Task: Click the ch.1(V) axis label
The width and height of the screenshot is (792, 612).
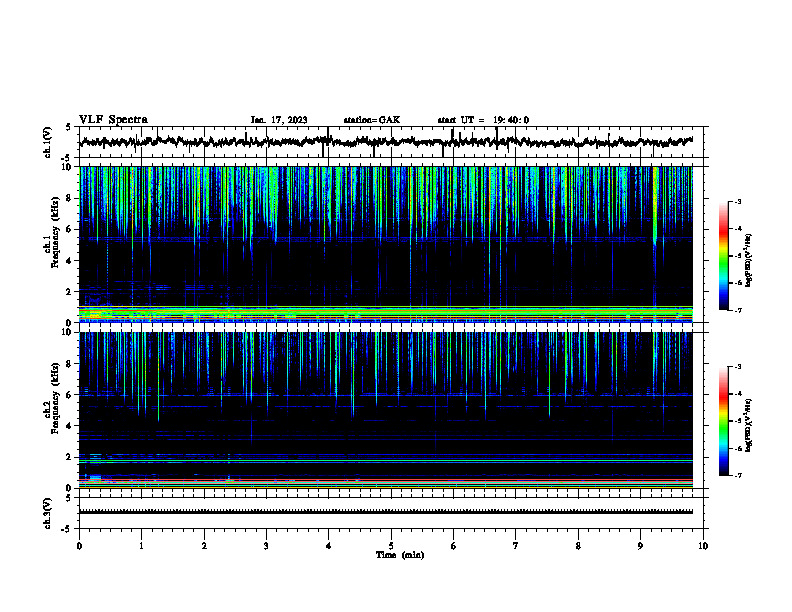Action: pyautogui.click(x=48, y=142)
